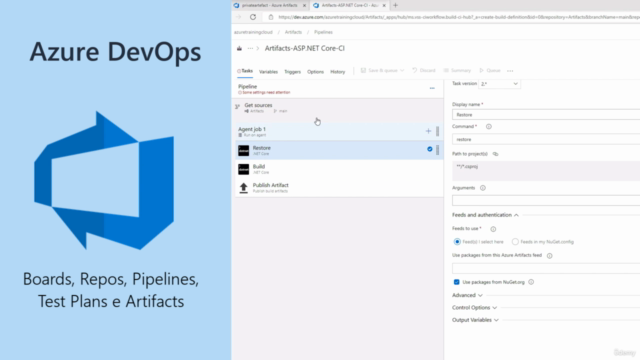Image resolution: width=640 pixels, height=360 pixels.
Task: Click the Build task dotnet icon
Action: [244, 169]
